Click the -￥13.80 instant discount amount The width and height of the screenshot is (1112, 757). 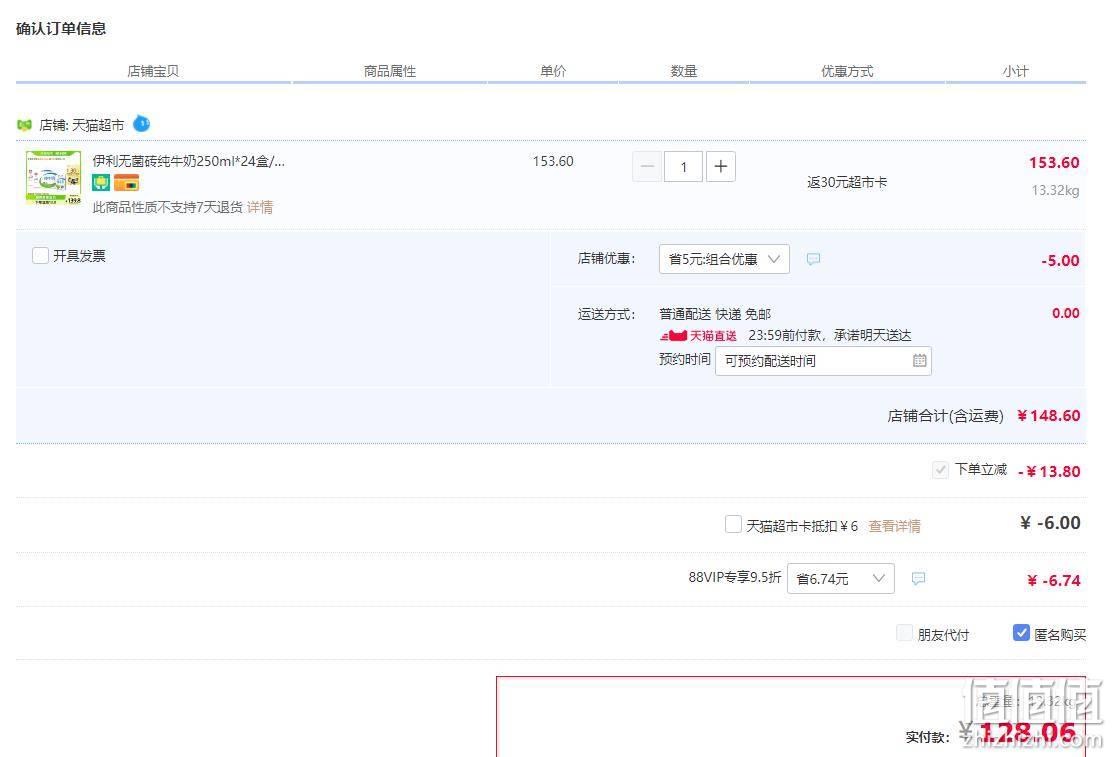[x=1049, y=471]
